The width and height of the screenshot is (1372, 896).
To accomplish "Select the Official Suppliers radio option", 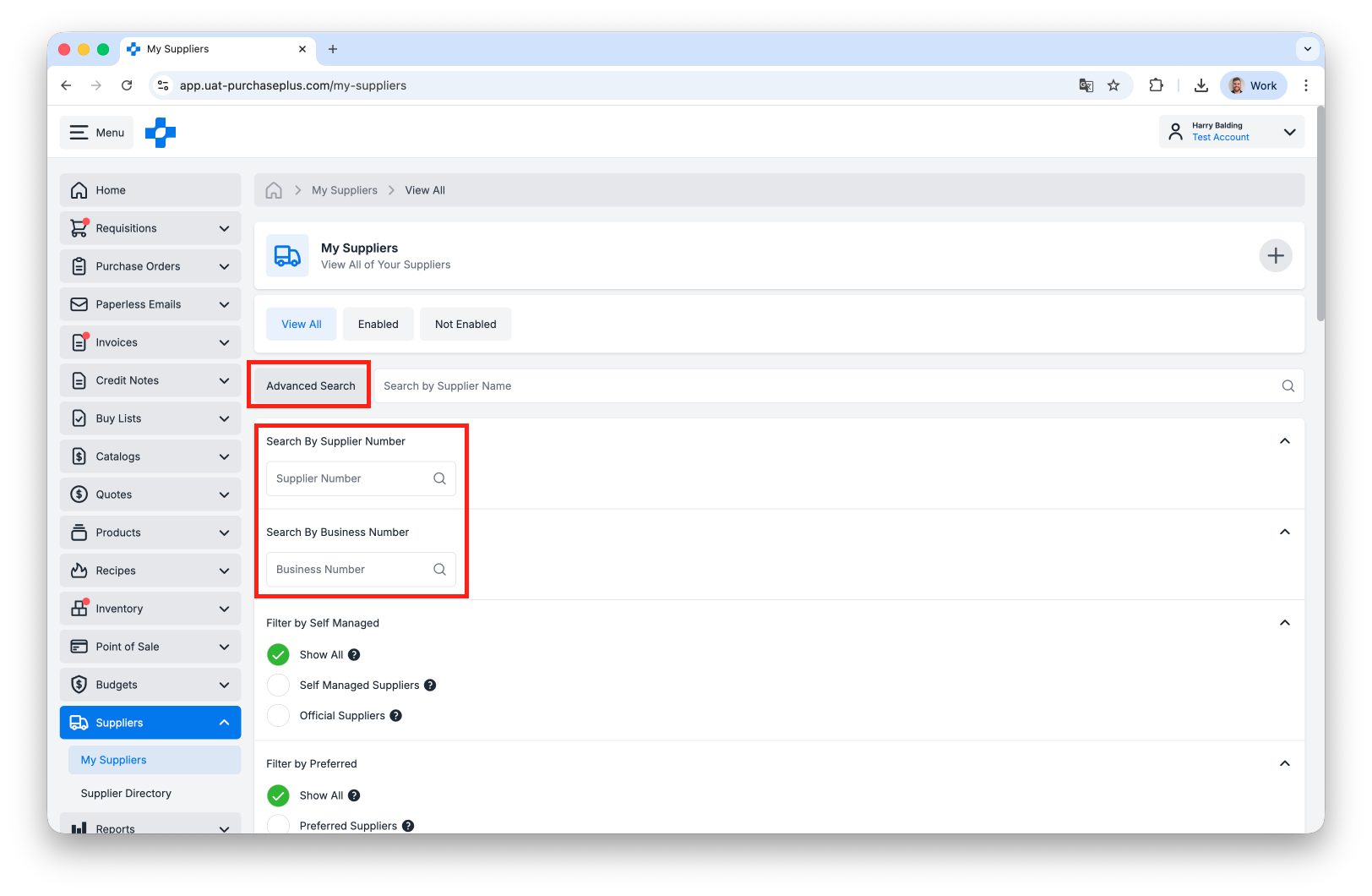I will [x=279, y=716].
